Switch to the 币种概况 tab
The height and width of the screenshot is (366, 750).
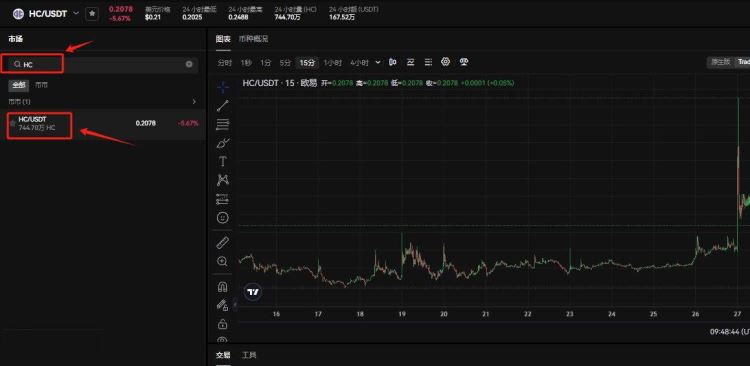coord(254,39)
